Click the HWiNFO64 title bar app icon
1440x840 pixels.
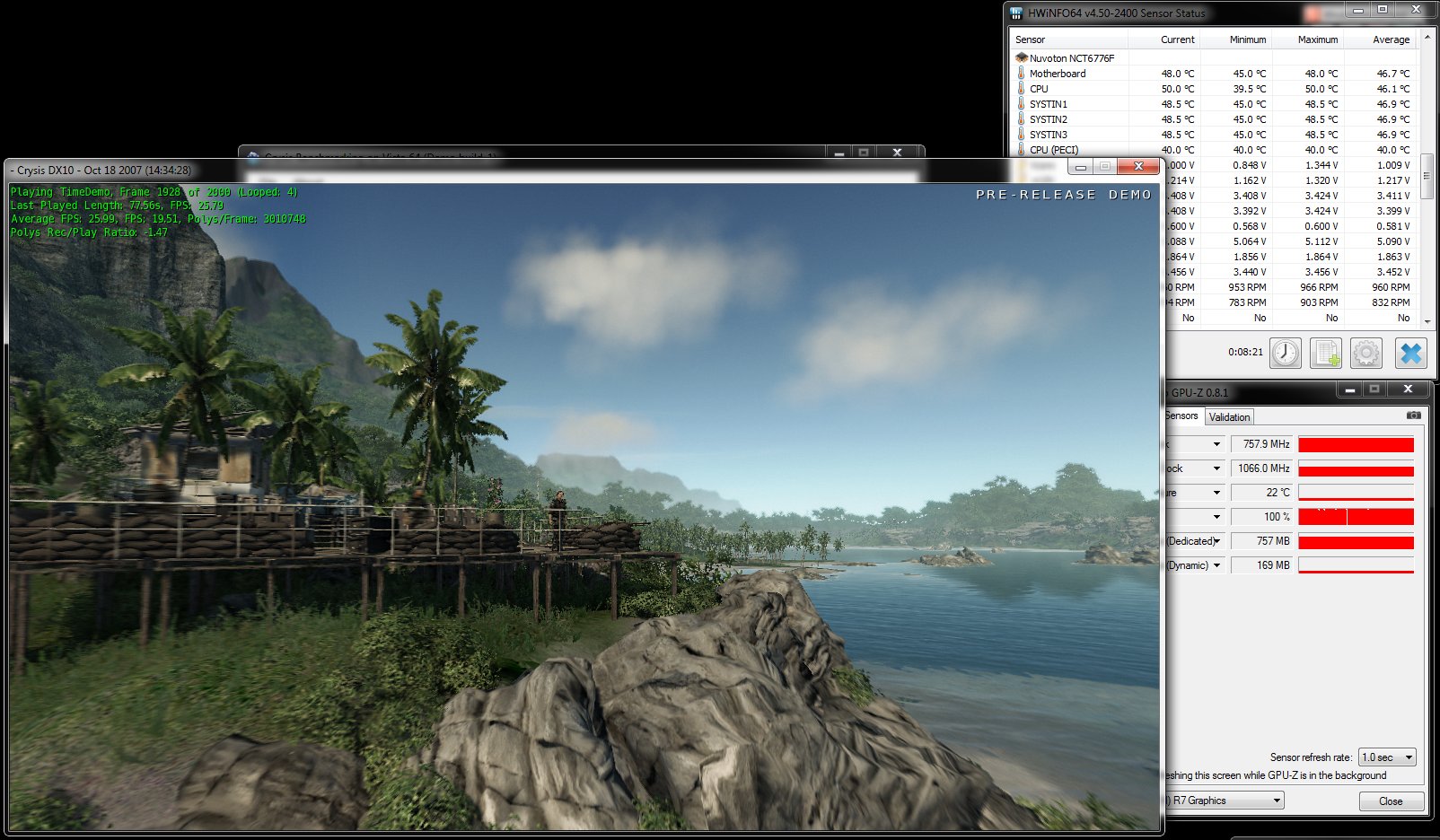pos(1016,13)
